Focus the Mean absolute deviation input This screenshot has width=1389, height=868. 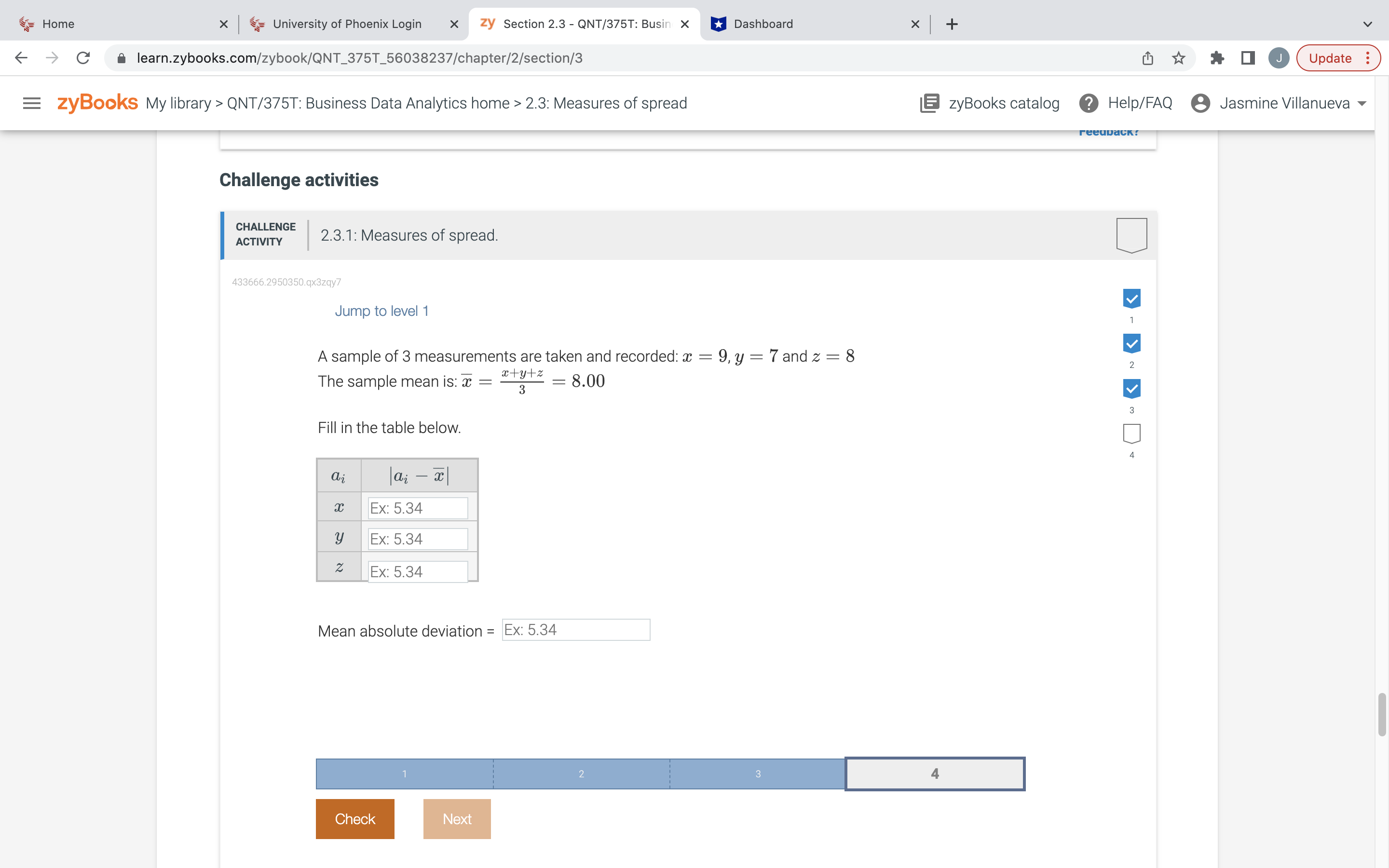(576, 630)
